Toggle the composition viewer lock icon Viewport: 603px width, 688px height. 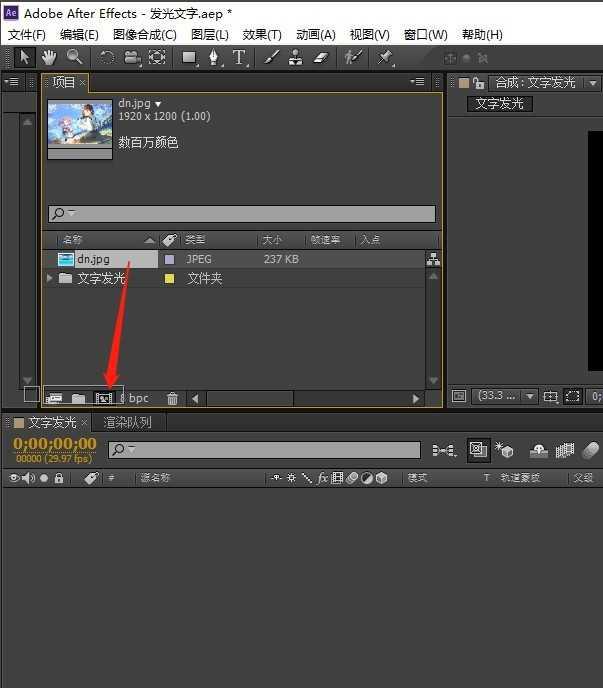(479, 83)
